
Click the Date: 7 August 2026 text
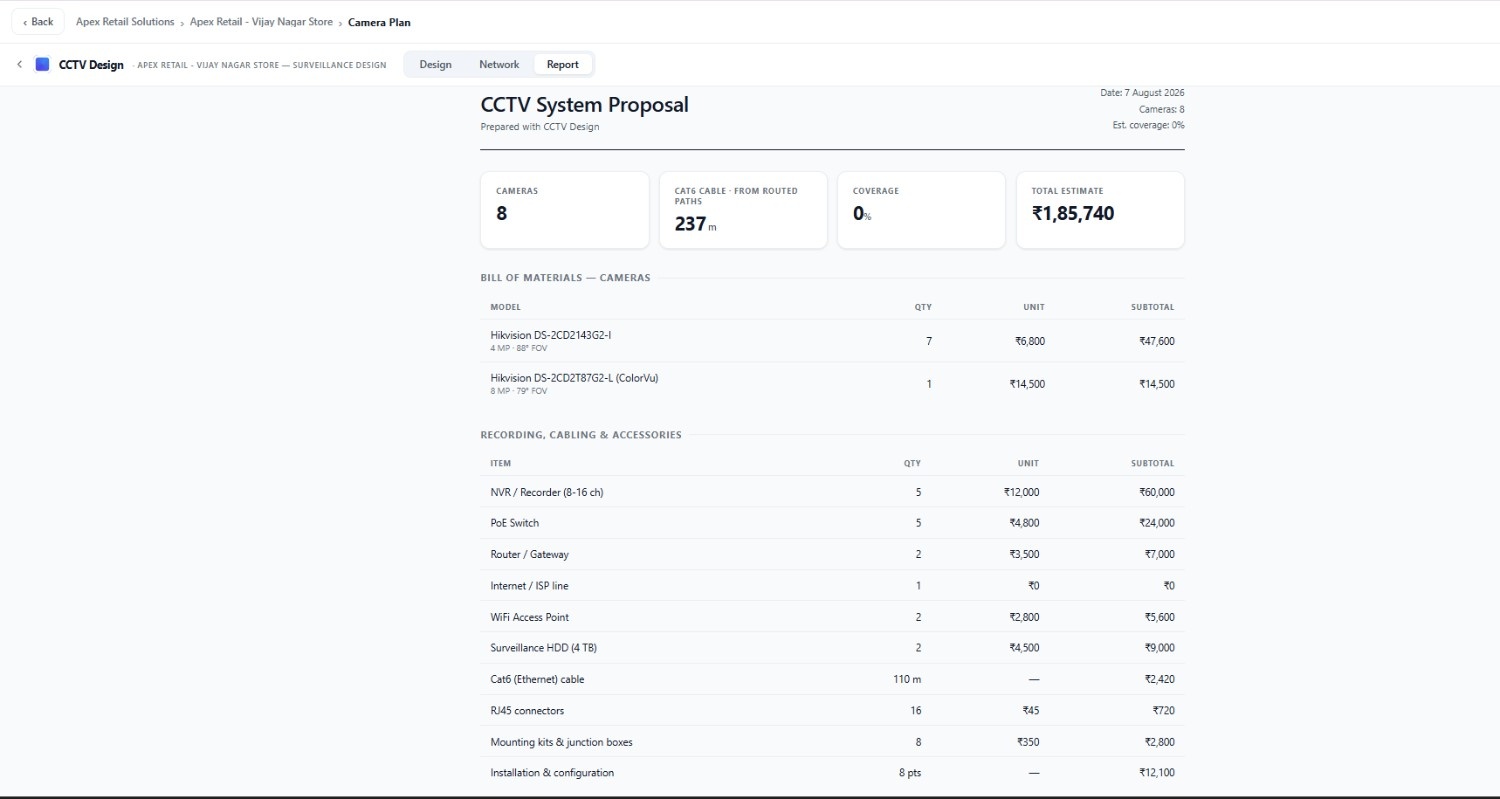click(x=1142, y=92)
